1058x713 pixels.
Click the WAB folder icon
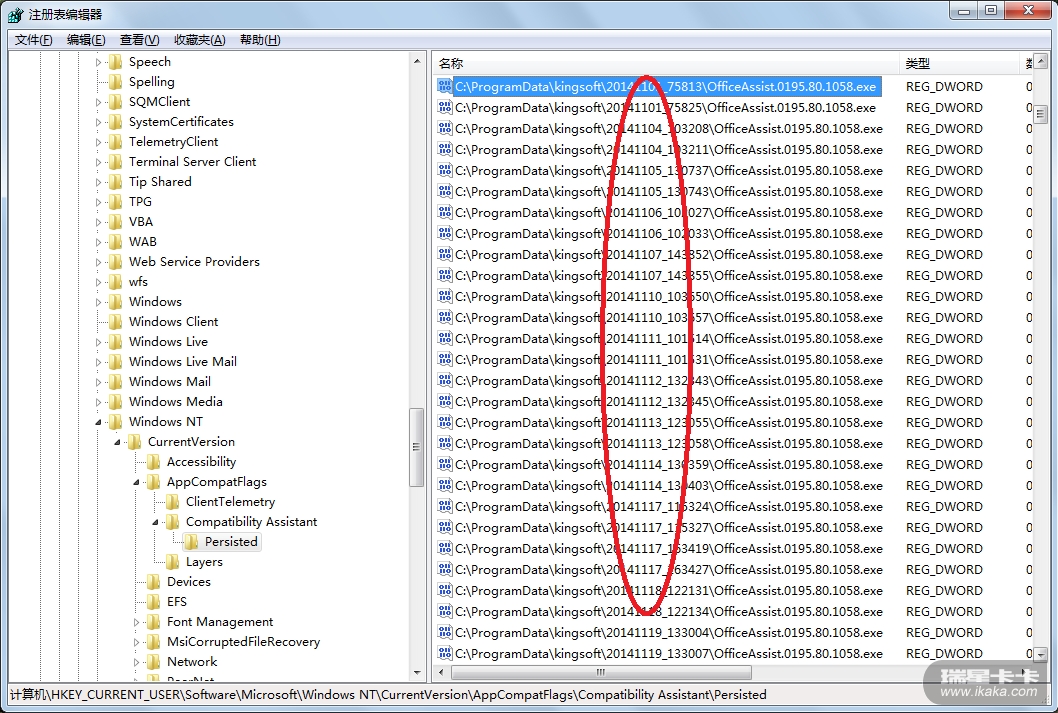(116, 242)
